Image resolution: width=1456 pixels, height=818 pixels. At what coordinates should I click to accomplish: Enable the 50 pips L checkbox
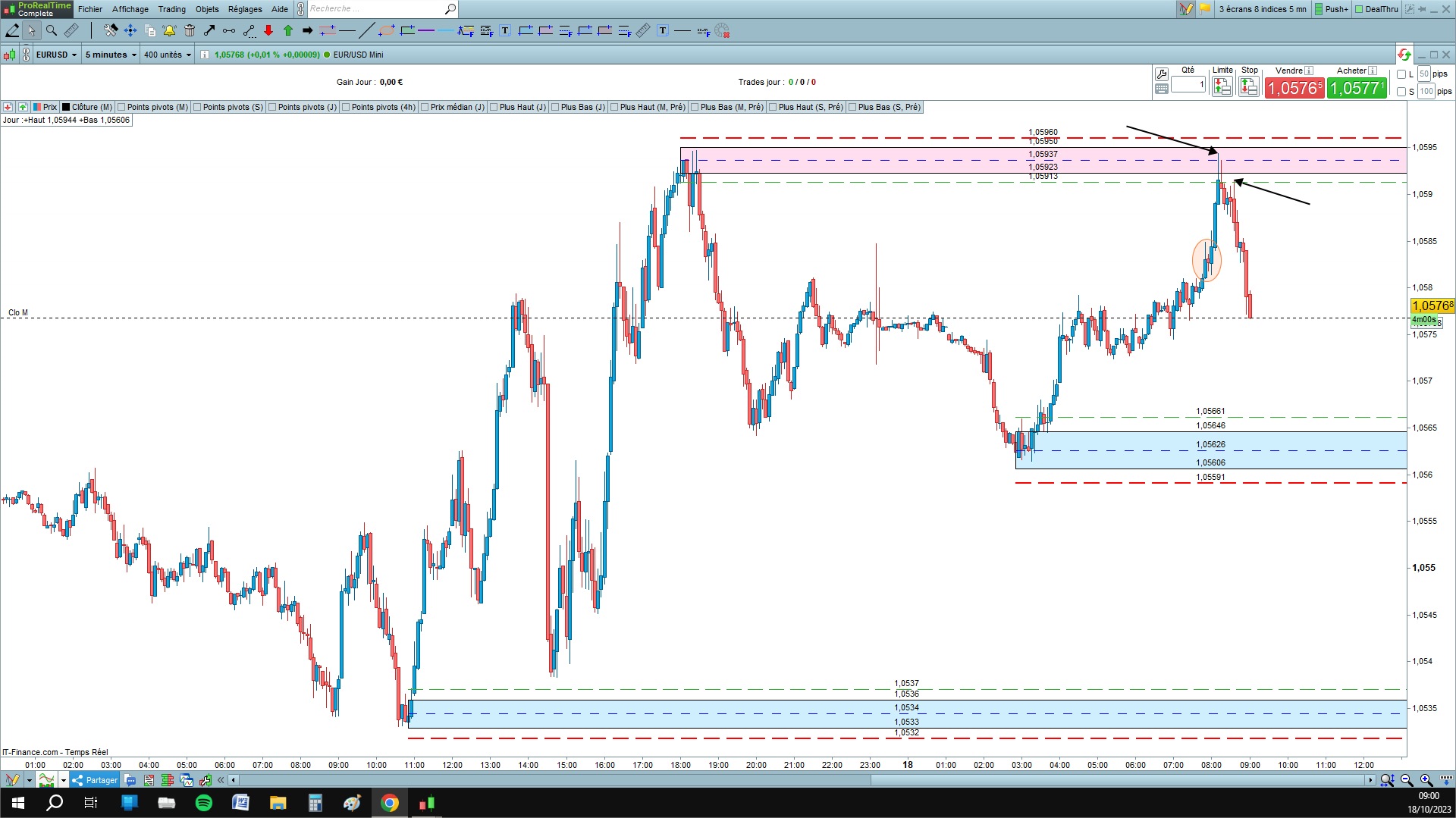(1401, 74)
